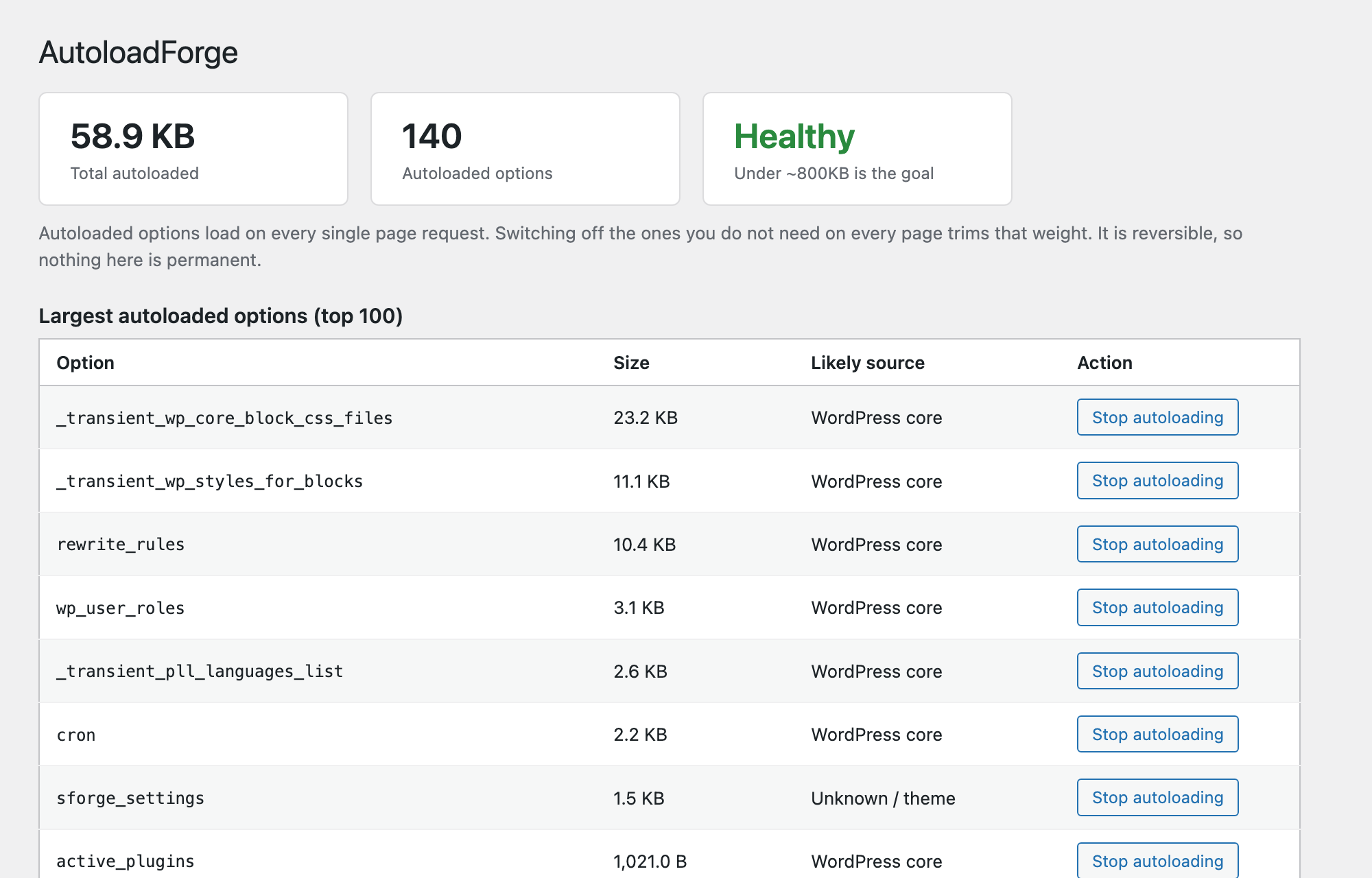Viewport: 1372px width, 878px height.
Task: Click the 10.4 KB size value
Action: 645,545
